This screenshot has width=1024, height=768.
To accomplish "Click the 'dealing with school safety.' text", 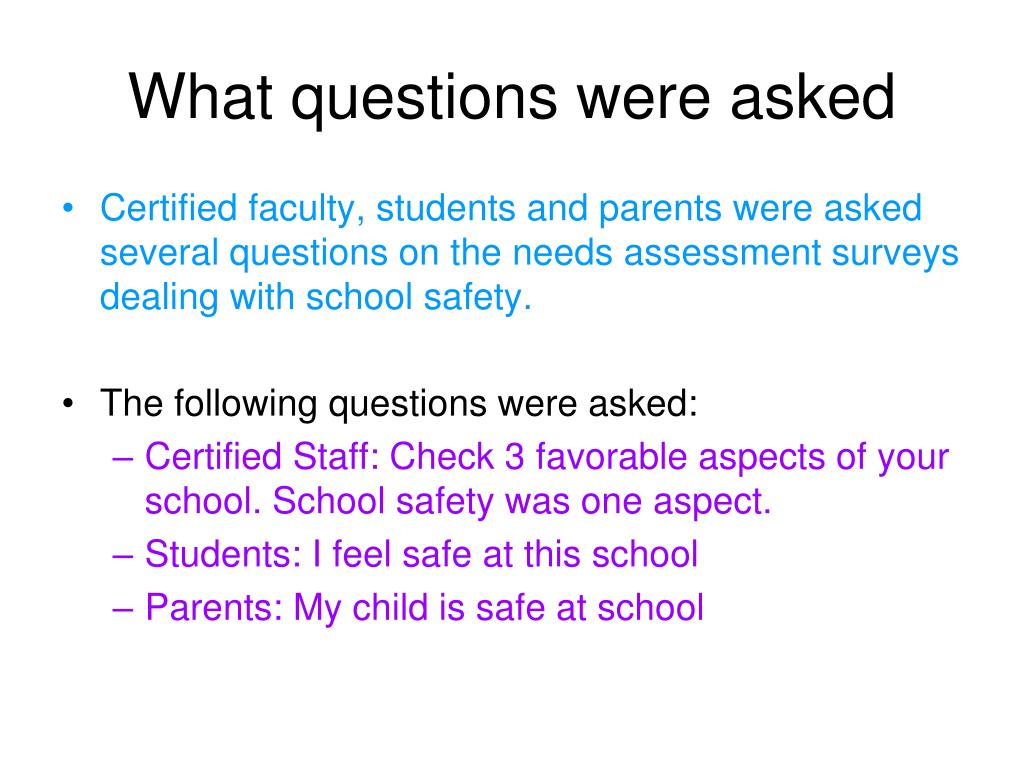I will click(316, 297).
